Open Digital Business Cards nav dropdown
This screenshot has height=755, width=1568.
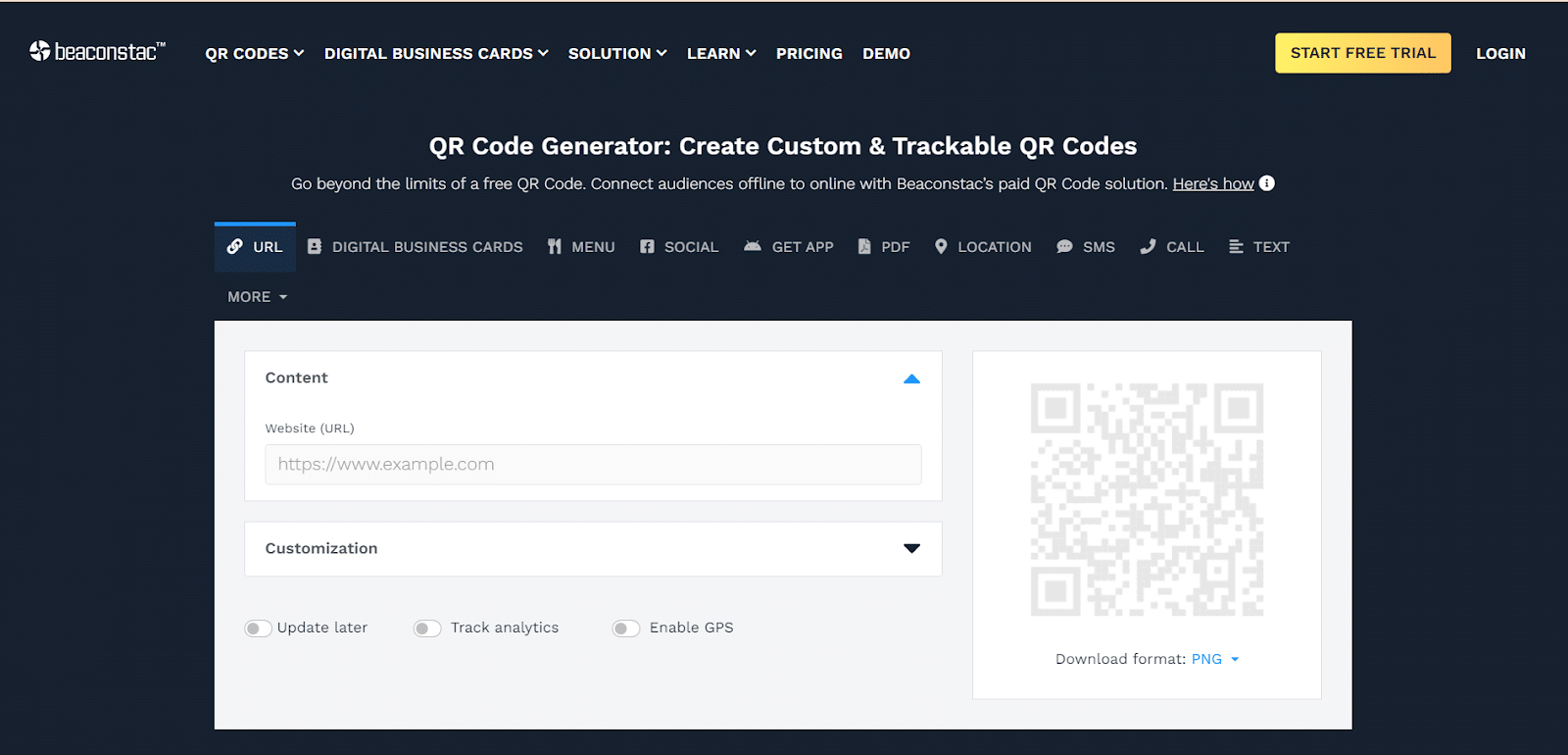[x=436, y=53]
